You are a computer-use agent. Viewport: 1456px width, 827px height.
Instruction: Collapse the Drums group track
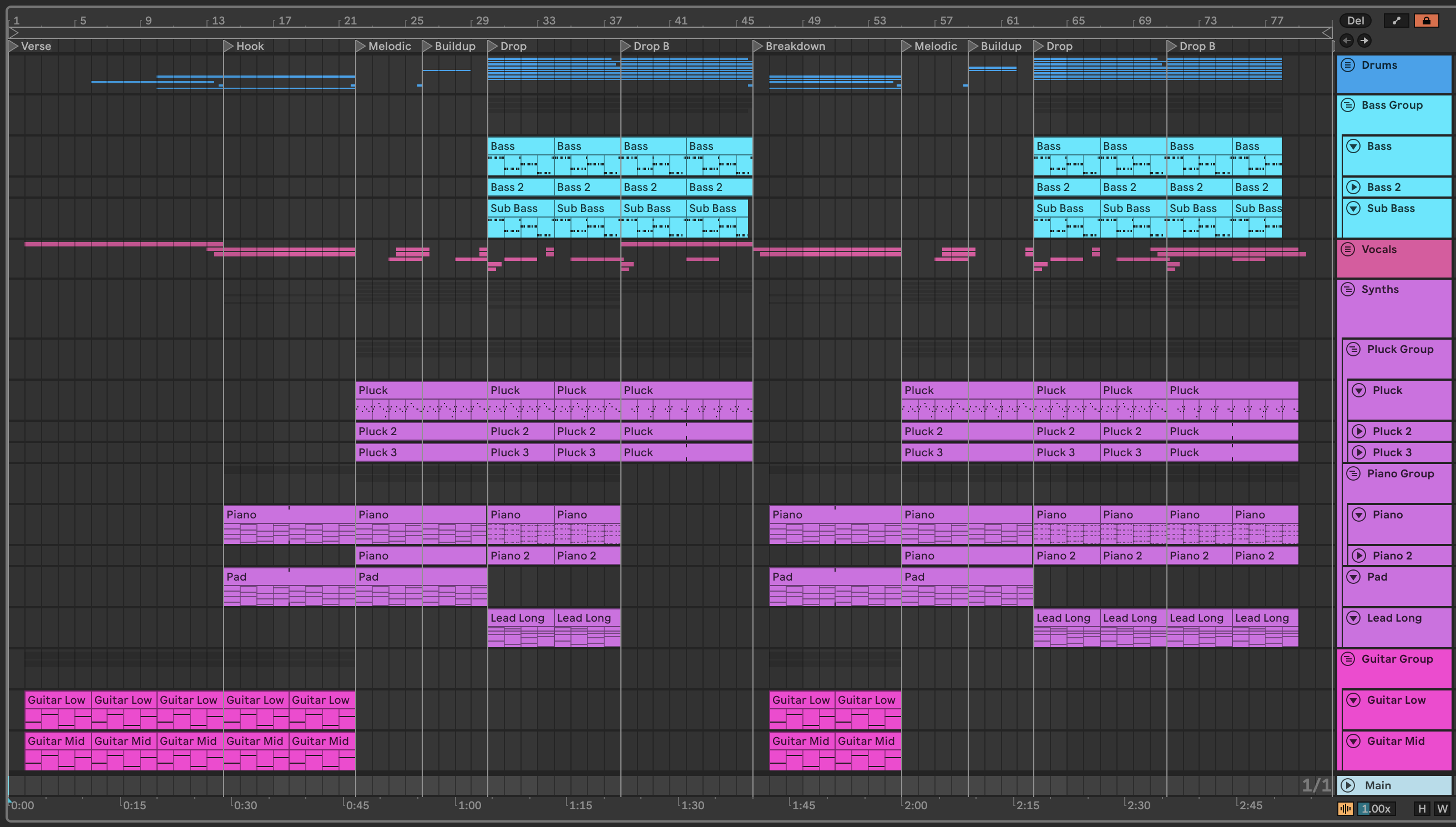[x=1348, y=65]
